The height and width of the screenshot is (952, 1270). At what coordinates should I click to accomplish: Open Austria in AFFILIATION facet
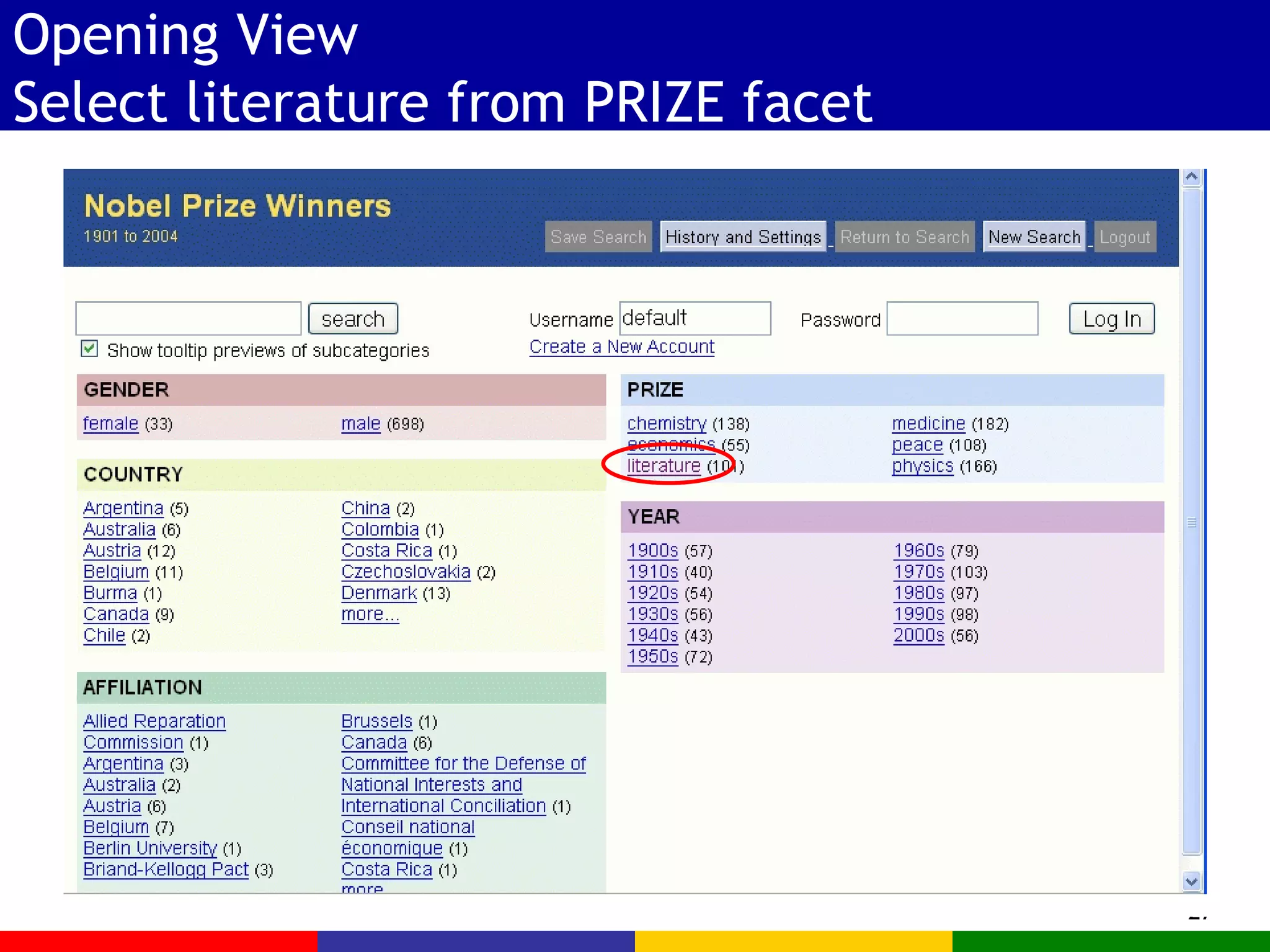click(112, 806)
